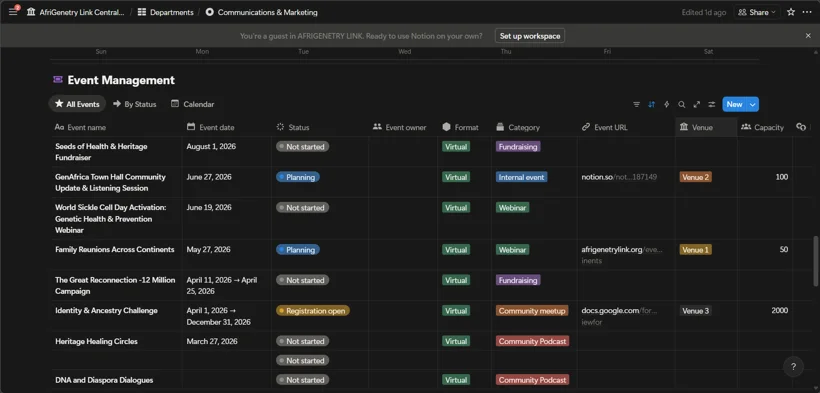Image resolution: width=820 pixels, height=393 pixels.
Task: Open the help question mark button
Action: pos(793,366)
